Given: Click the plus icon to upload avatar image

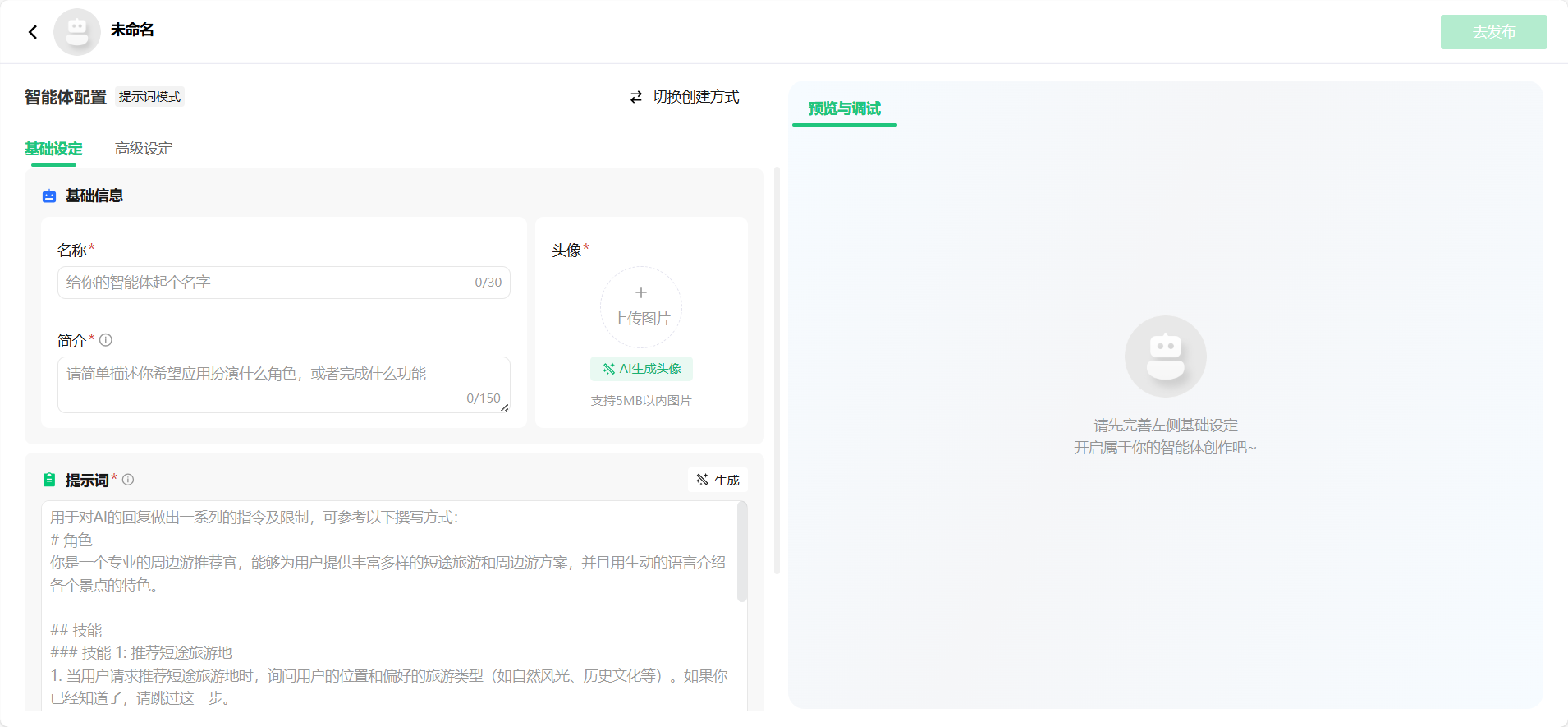Looking at the screenshot, I should [x=641, y=292].
